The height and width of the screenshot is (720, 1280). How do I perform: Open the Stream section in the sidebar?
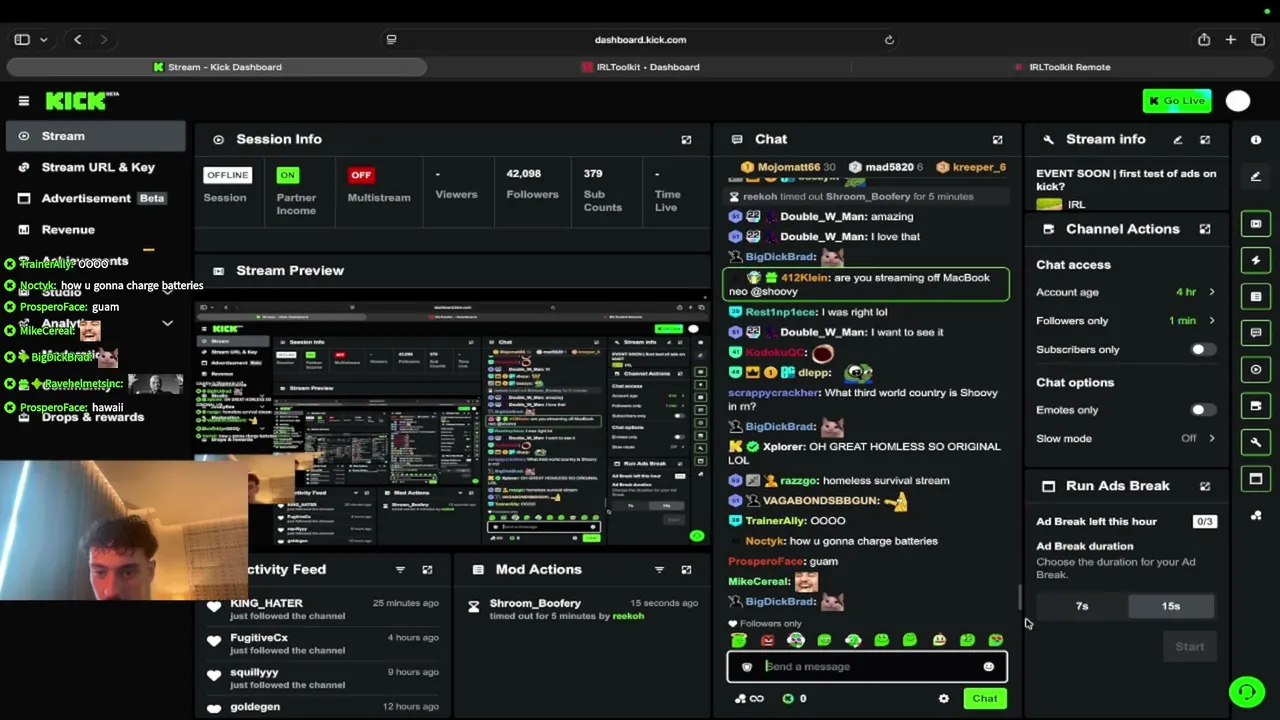click(95, 136)
